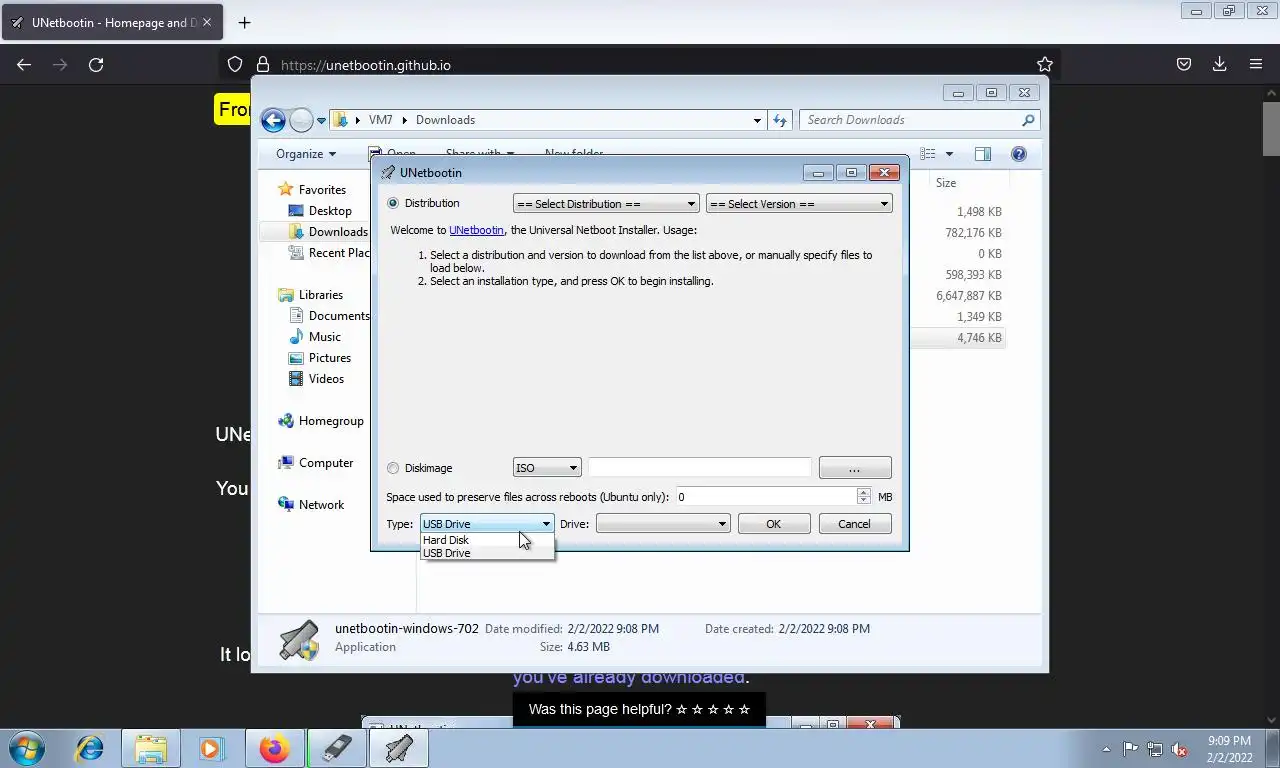Click the site security padlock icon
This screenshot has height=768, width=1280.
263,64
